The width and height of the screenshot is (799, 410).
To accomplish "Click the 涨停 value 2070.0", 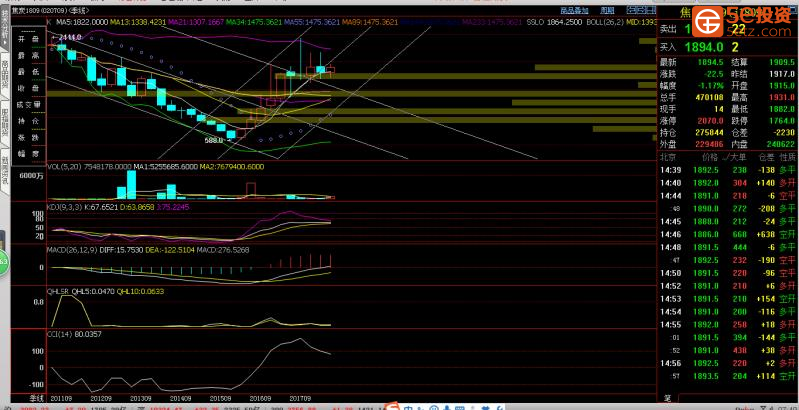I will tap(710, 121).
